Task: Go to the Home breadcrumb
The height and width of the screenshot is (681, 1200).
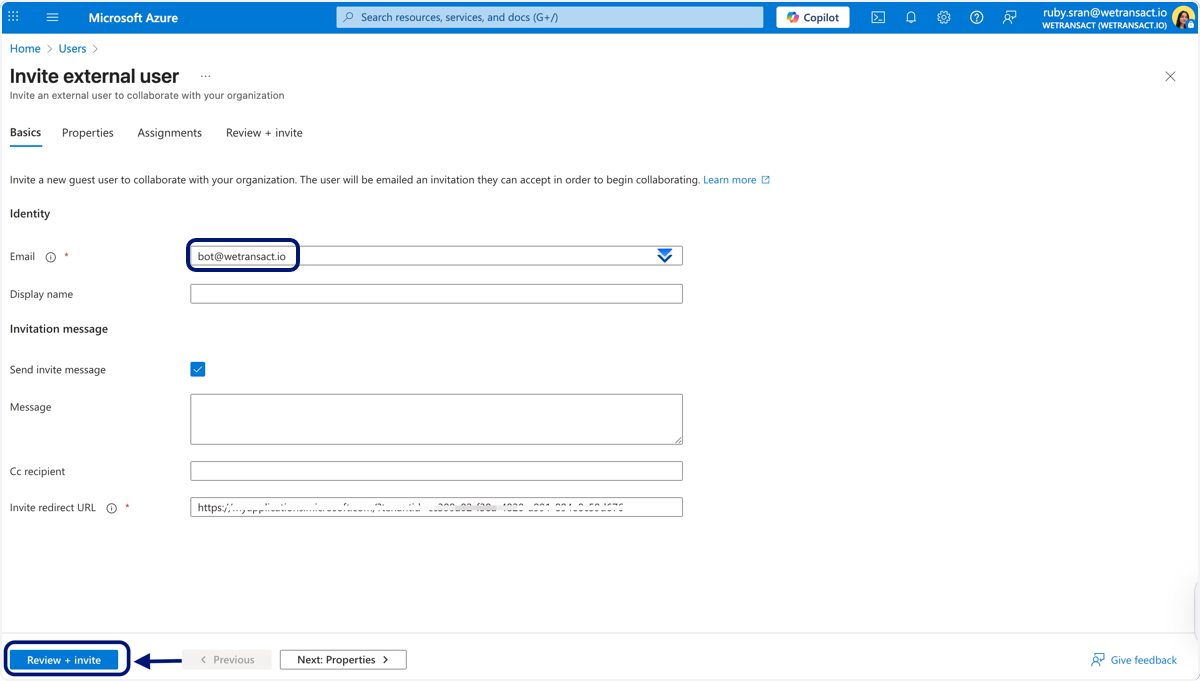Action: (x=25, y=48)
